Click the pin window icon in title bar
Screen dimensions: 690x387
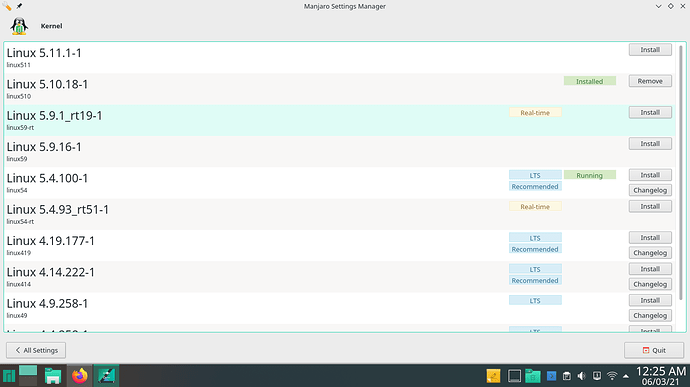tap(19, 6)
